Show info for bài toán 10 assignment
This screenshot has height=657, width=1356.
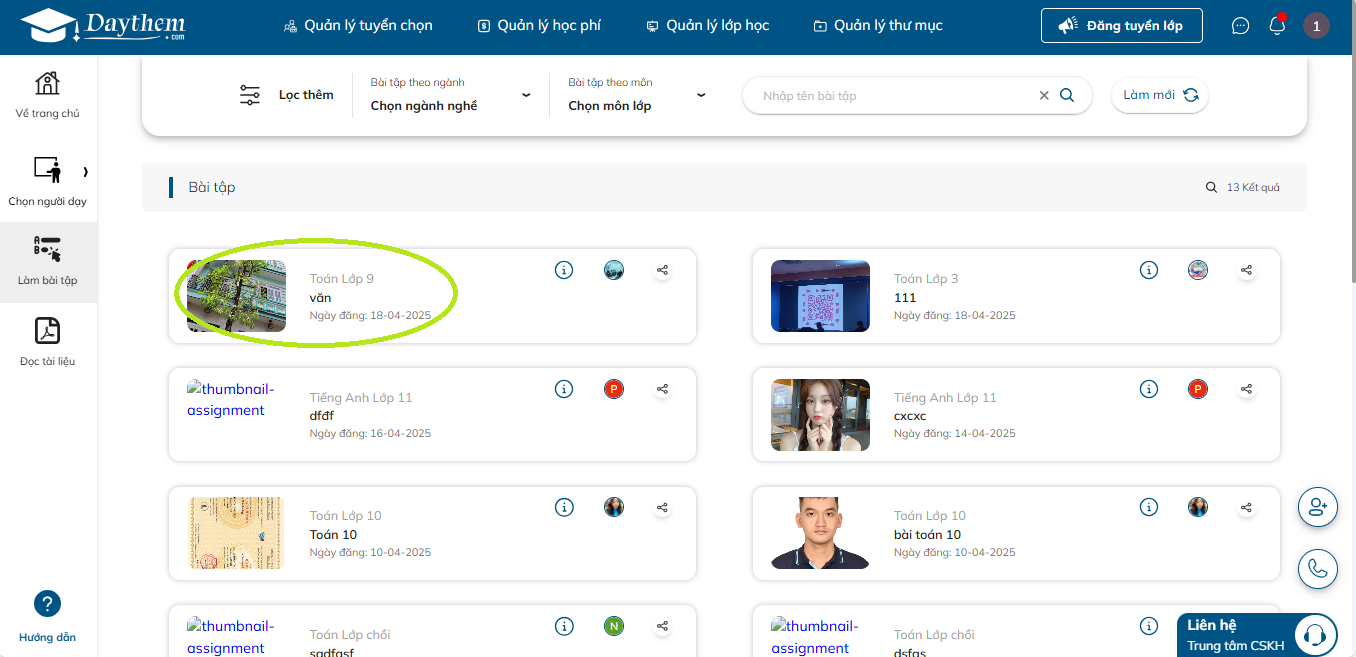[x=1149, y=507]
